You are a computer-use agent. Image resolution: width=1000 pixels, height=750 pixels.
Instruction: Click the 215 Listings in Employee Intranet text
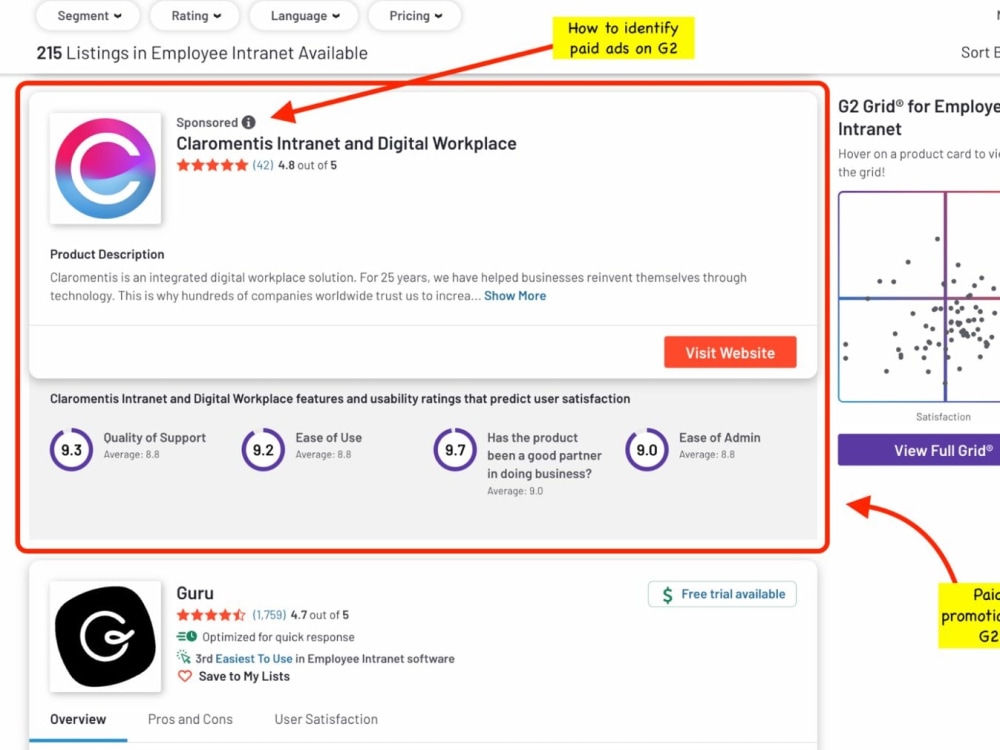202,53
